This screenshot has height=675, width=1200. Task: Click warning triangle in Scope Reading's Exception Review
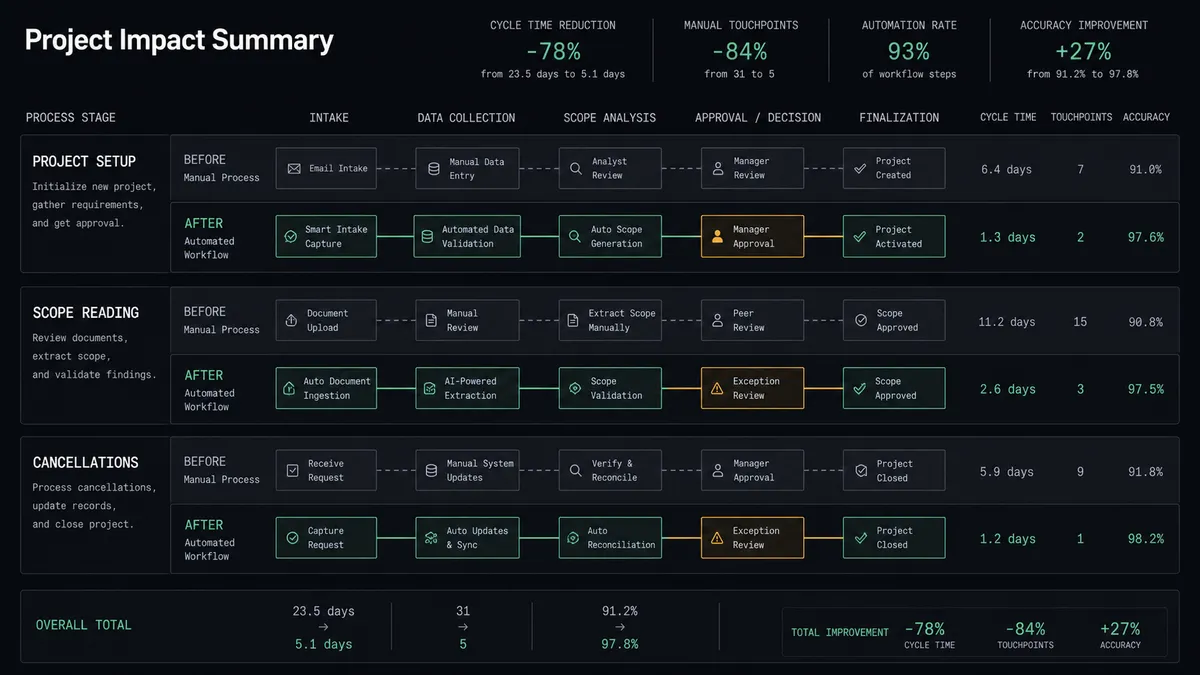click(x=717, y=389)
